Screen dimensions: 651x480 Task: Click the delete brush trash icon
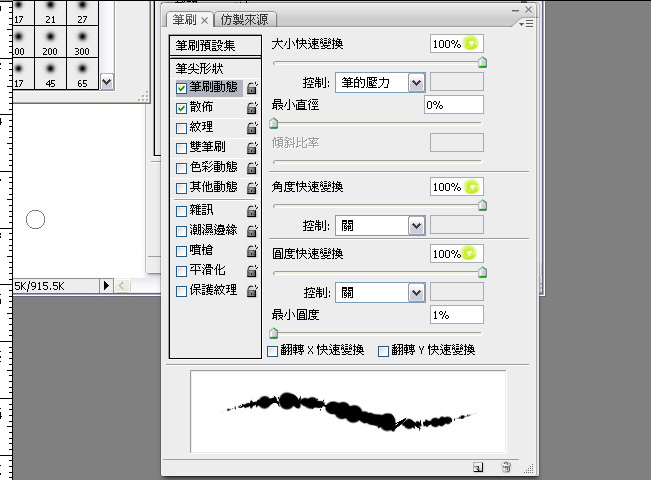coord(506,467)
